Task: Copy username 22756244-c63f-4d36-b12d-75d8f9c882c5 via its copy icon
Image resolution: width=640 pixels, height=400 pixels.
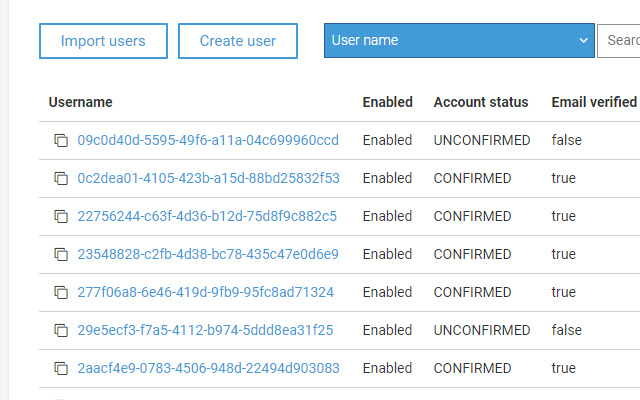Action: 61,216
